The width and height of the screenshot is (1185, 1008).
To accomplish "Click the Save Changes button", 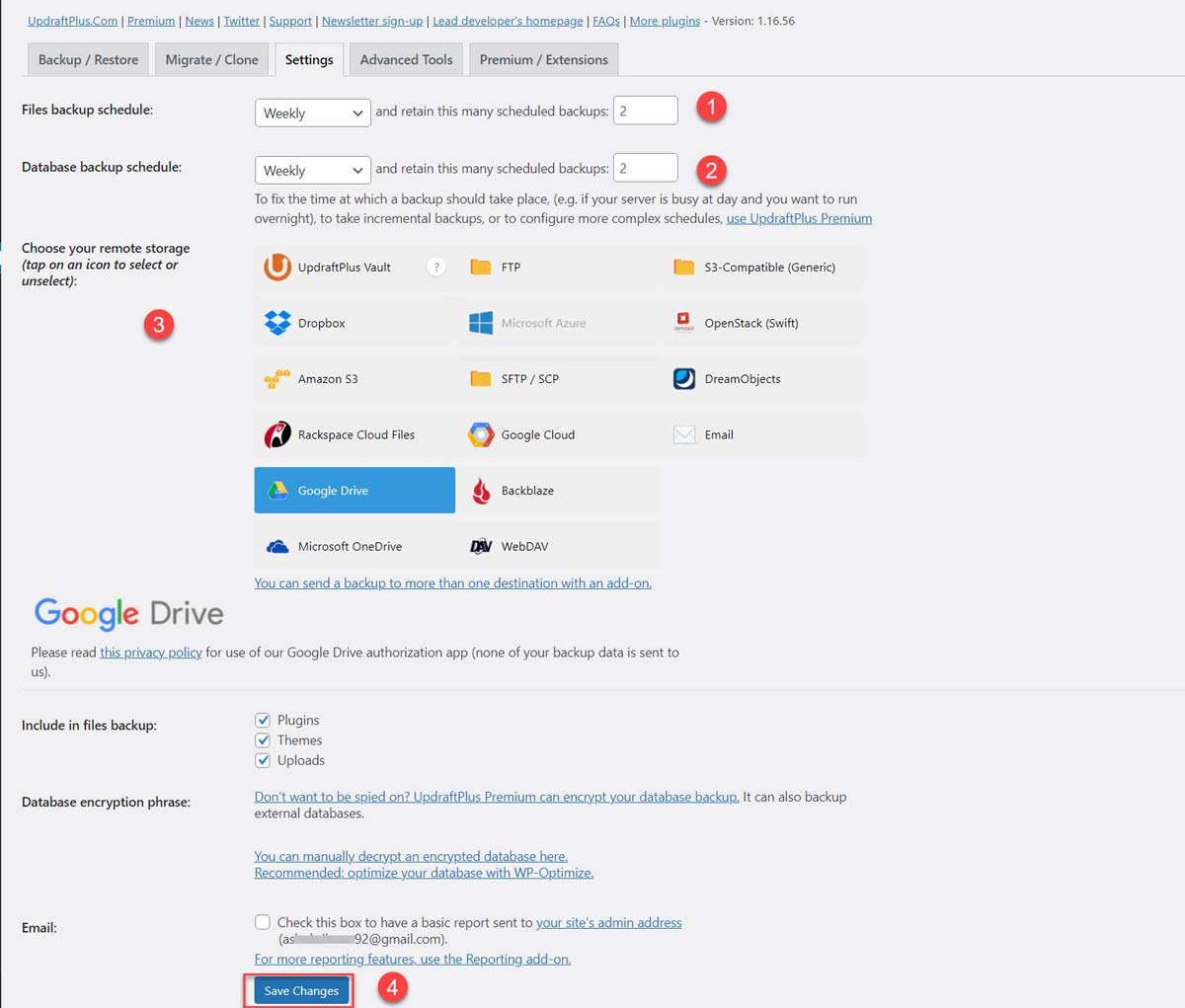I will click(301, 990).
